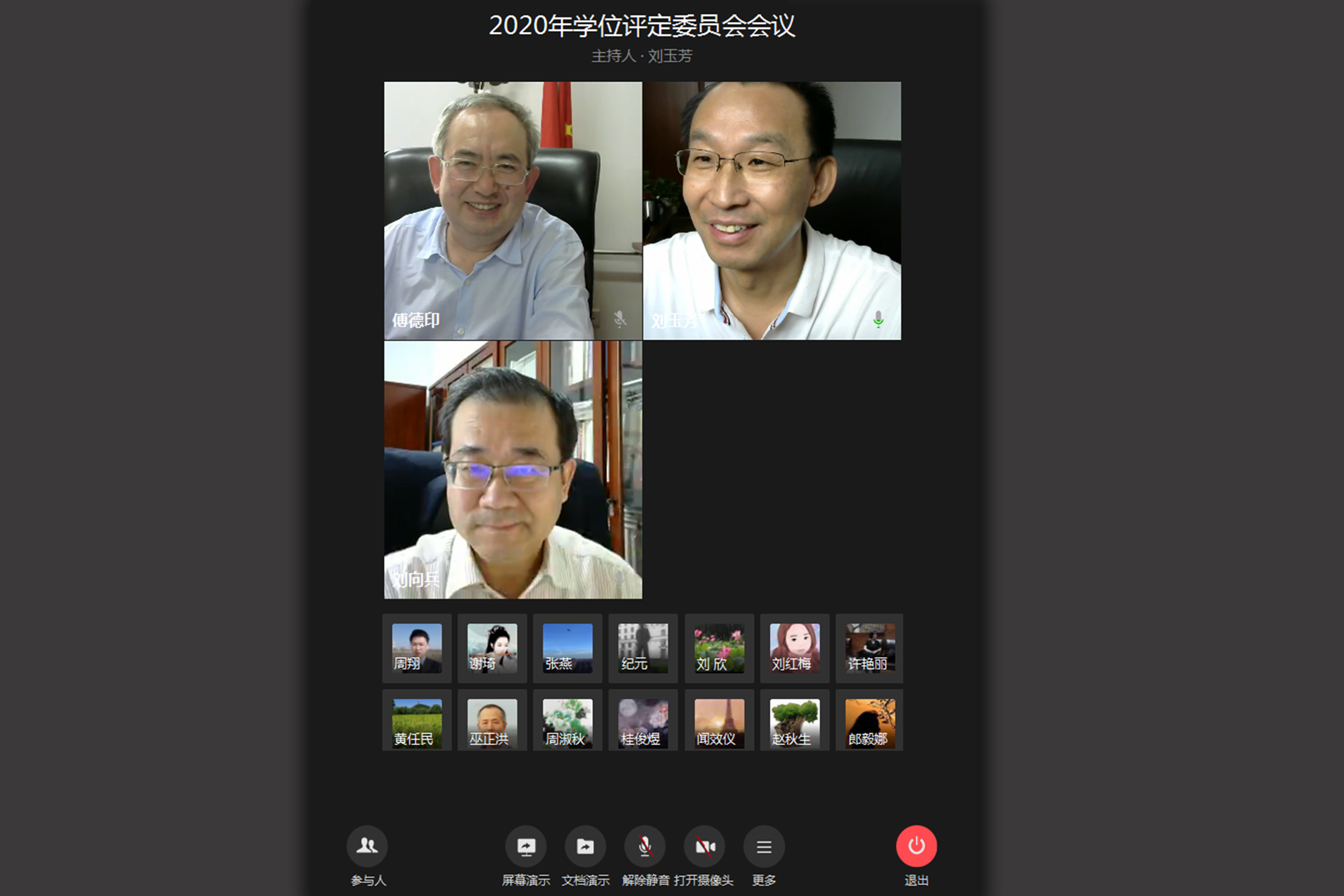The width and height of the screenshot is (1344, 896).
Task: Unmute with the 解除静音 microphone button
Action: [x=645, y=846]
